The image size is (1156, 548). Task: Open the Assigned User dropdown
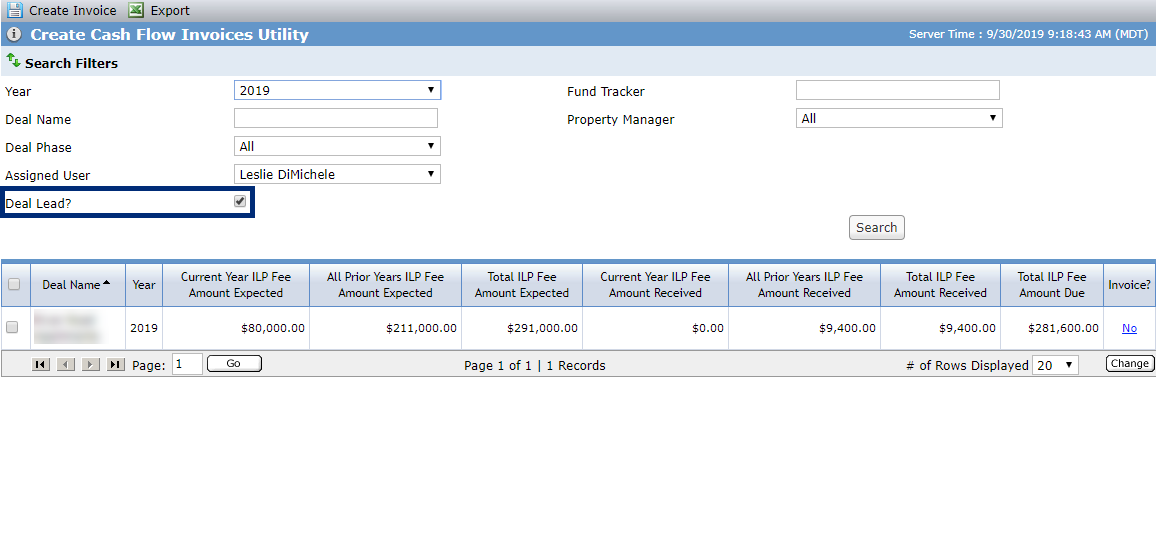[337, 174]
